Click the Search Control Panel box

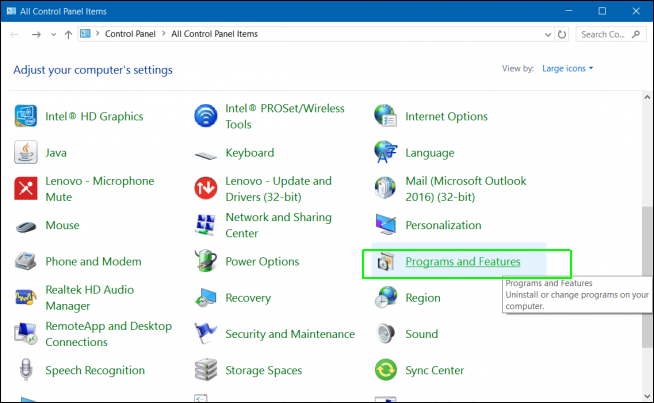tap(610, 34)
